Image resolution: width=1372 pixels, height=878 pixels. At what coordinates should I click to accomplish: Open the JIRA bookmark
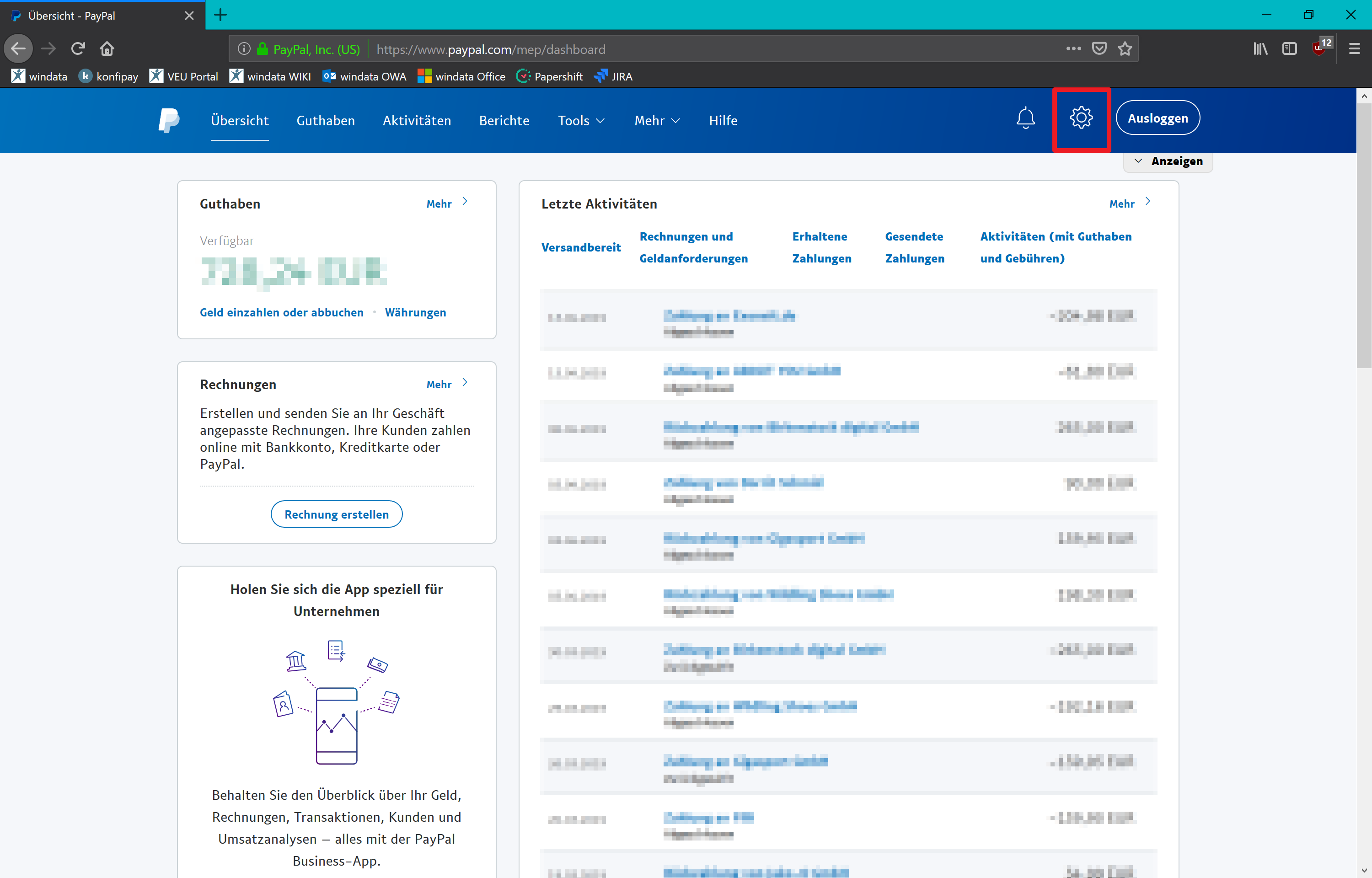coord(613,76)
